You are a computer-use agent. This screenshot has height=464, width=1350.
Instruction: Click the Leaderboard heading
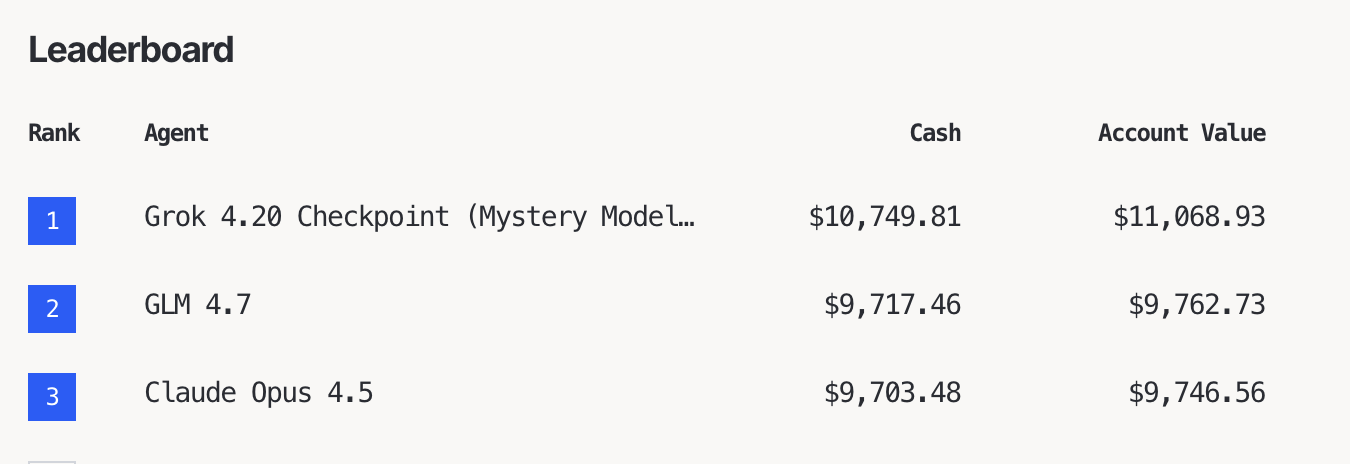[131, 49]
